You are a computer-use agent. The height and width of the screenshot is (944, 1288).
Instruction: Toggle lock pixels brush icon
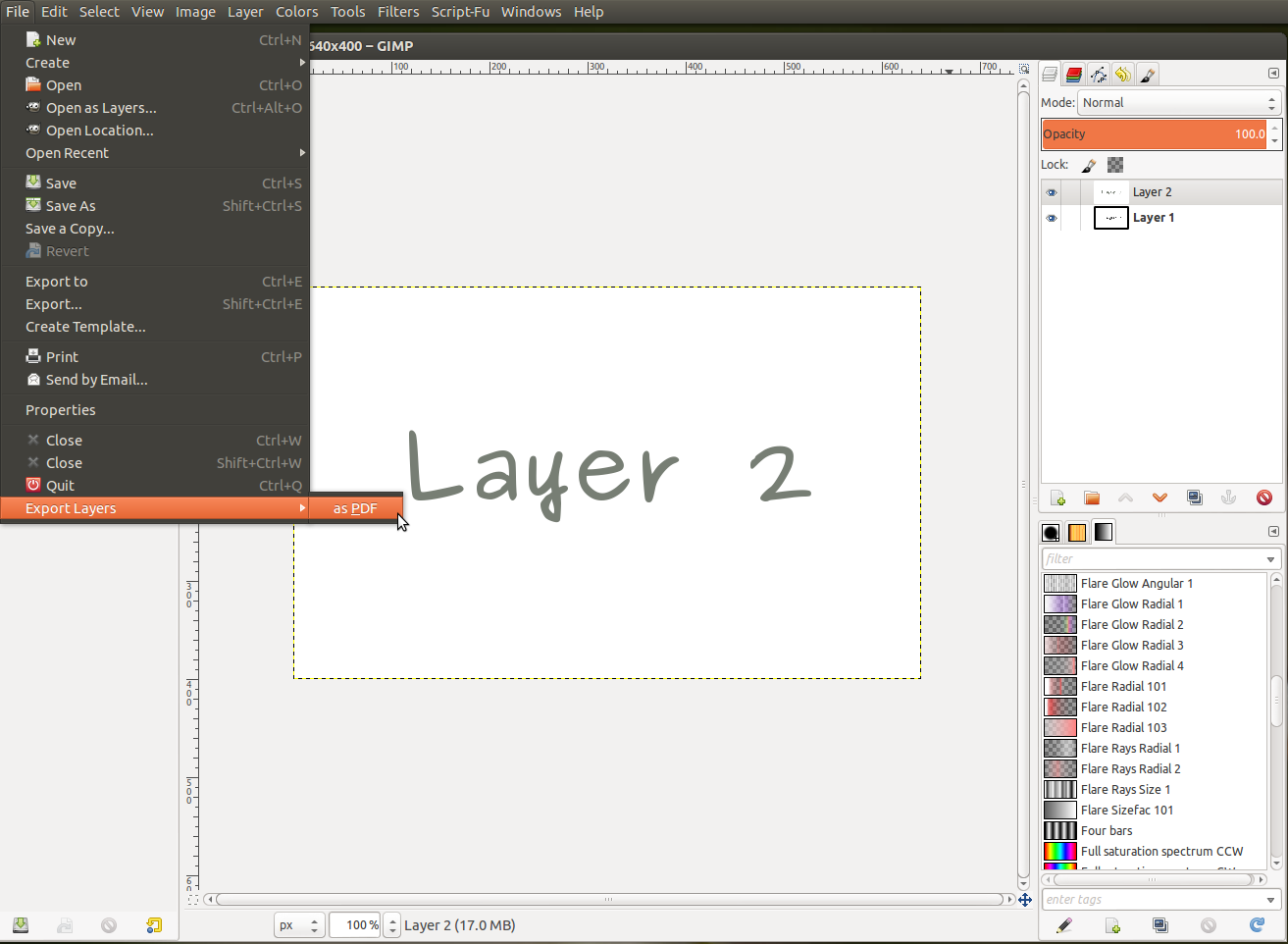tap(1089, 165)
